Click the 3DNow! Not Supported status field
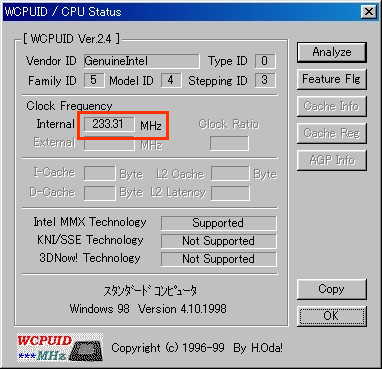This screenshot has width=382, height=369. click(218, 259)
